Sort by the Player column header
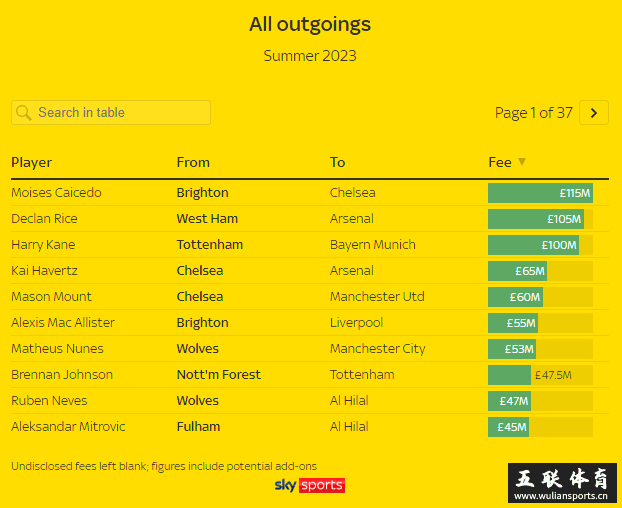The image size is (622, 508). tap(31, 163)
